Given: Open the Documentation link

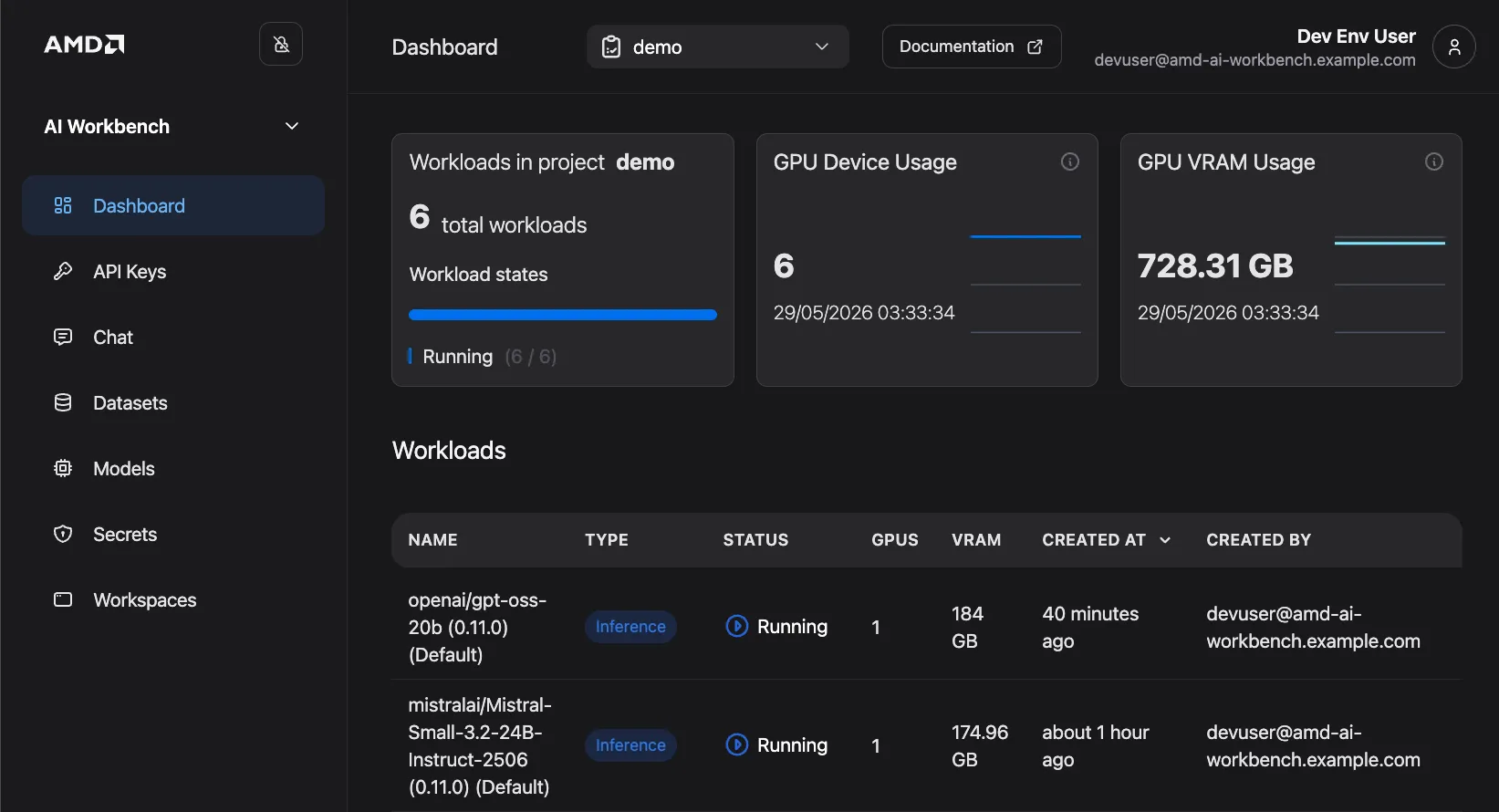Looking at the screenshot, I should (x=972, y=47).
